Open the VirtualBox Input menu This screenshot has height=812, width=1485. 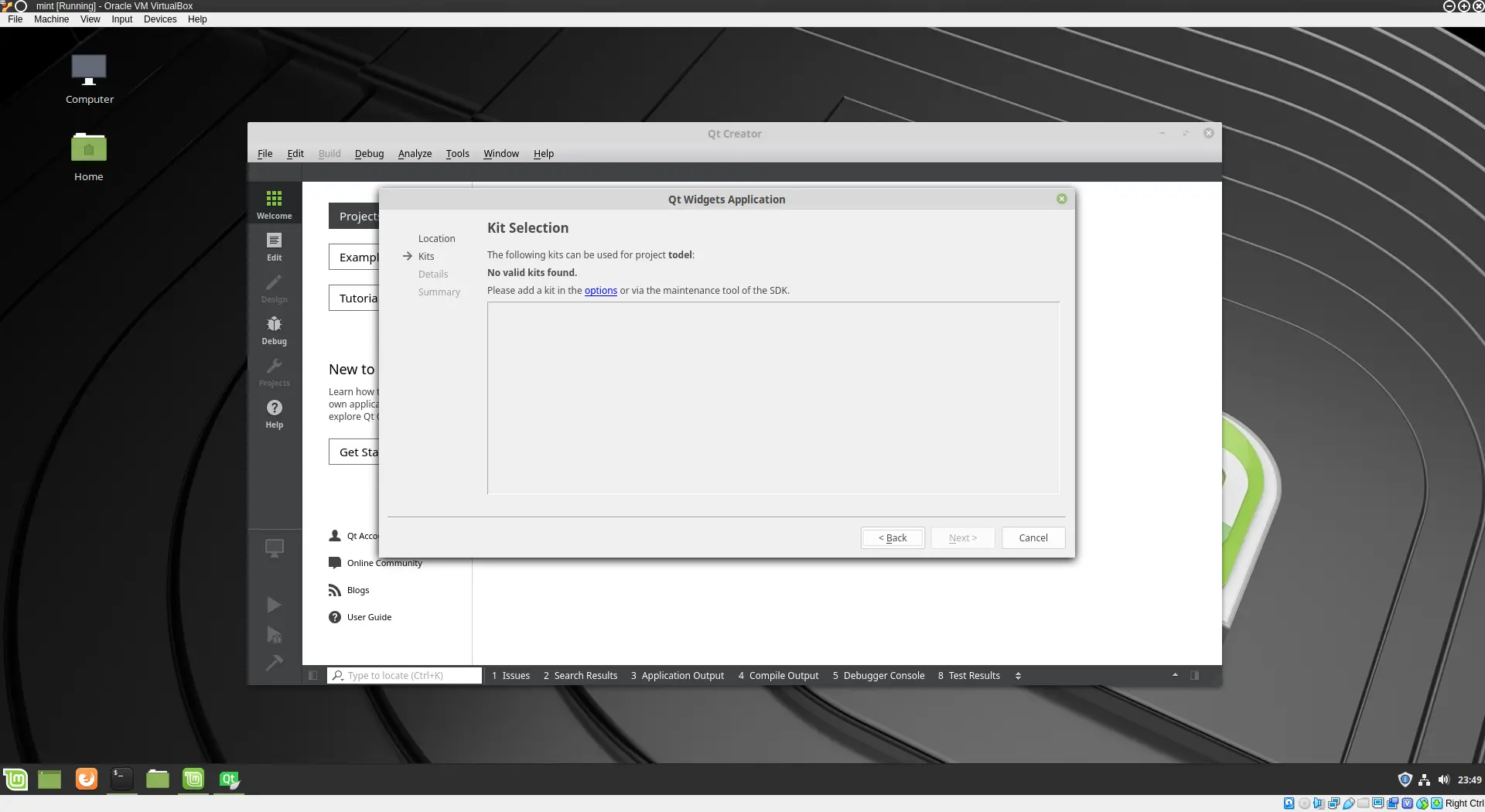coord(121,19)
